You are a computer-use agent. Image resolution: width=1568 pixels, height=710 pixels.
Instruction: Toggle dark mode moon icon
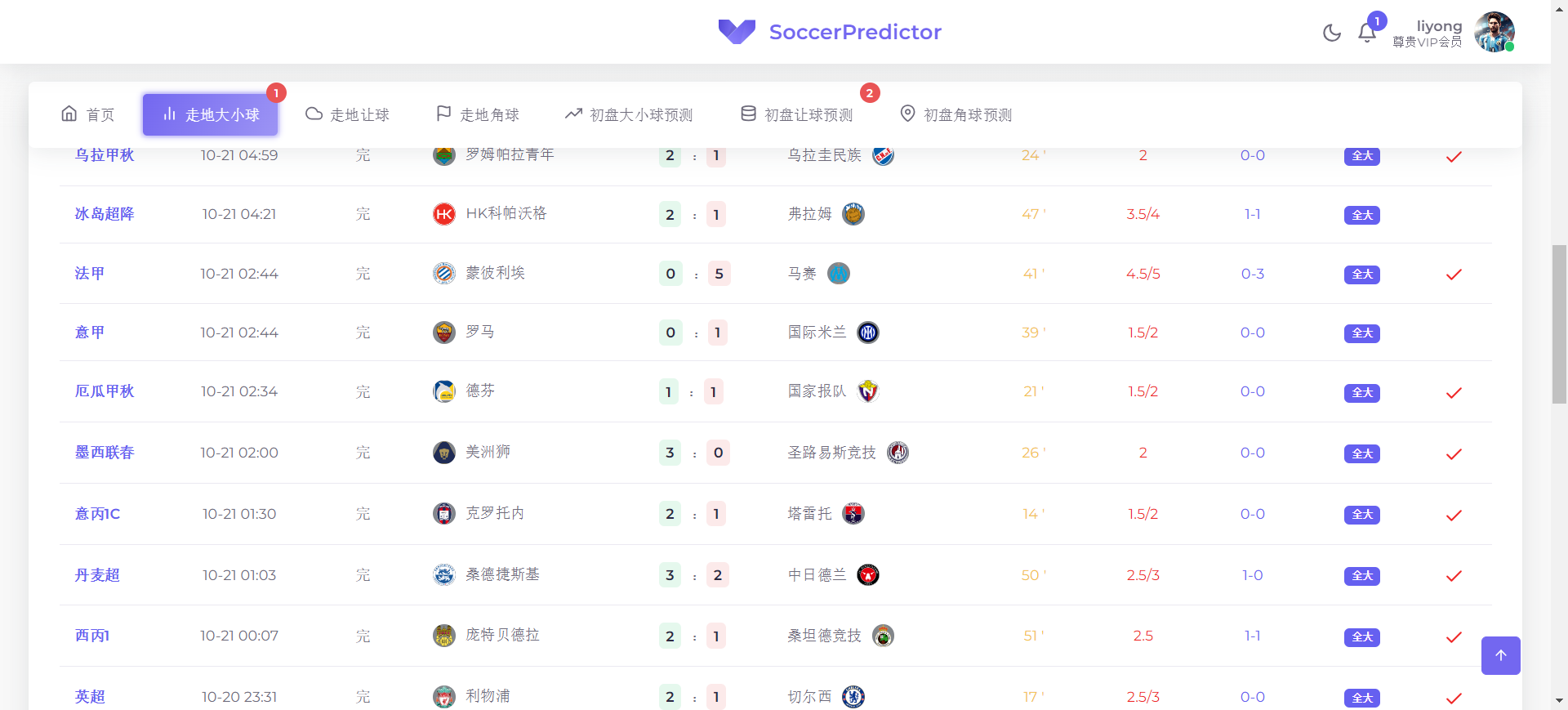1331,33
